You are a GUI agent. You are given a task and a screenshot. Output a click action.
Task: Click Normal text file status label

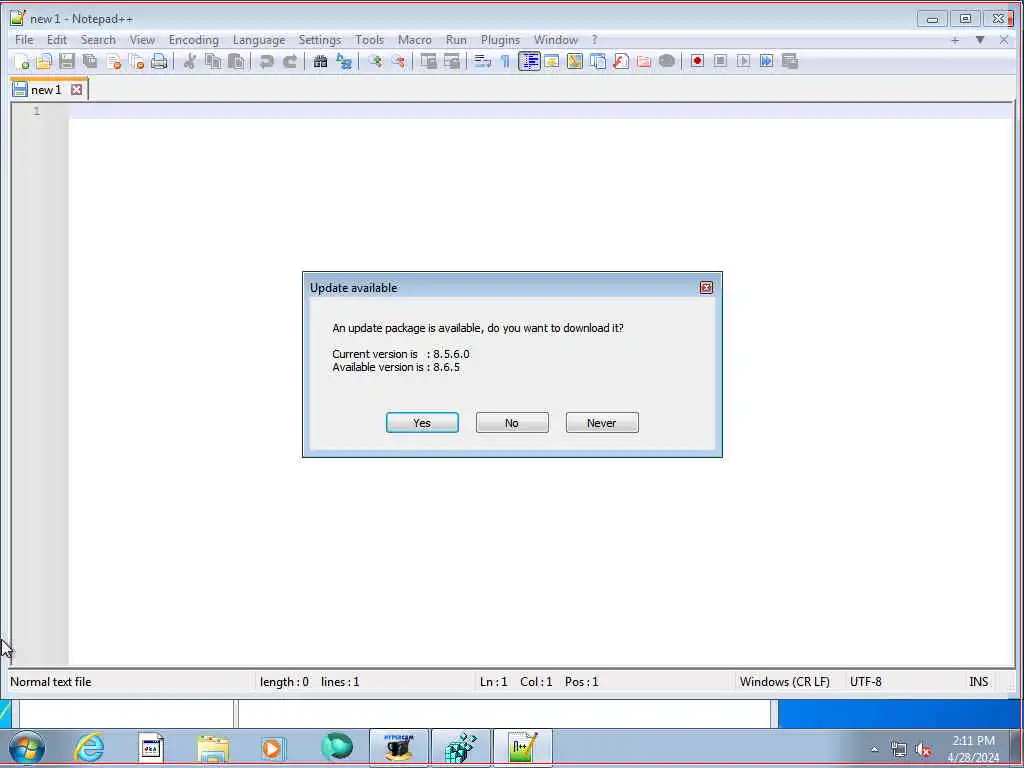[x=50, y=682]
